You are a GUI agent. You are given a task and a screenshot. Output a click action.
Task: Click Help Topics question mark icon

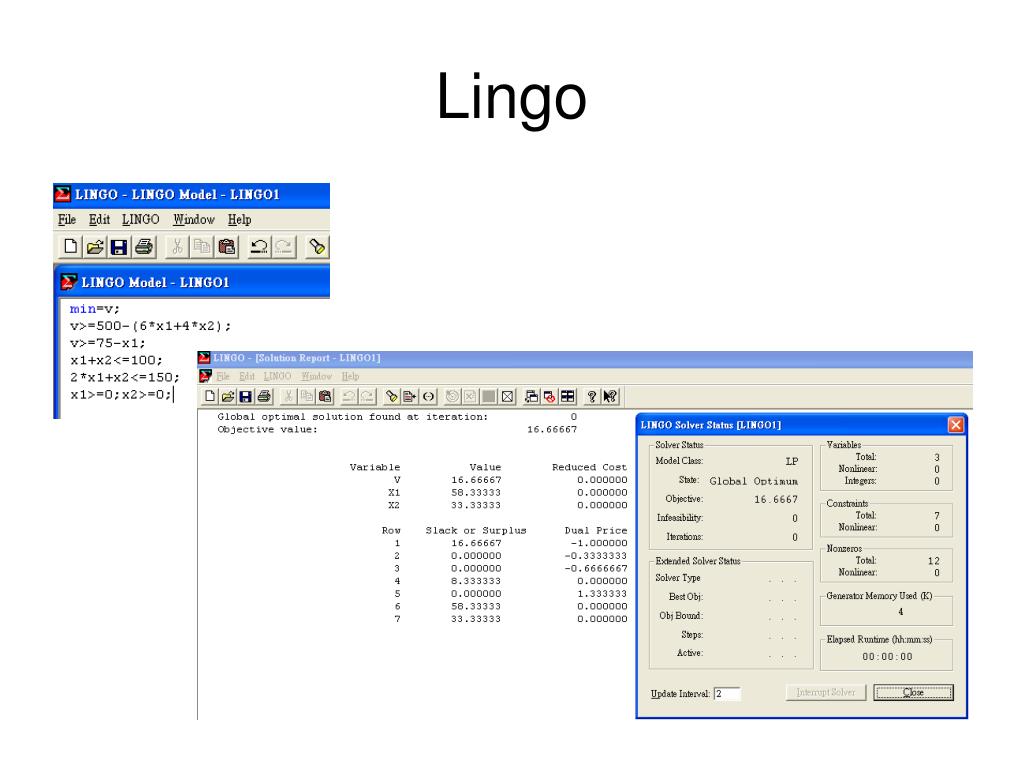[x=592, y=396]
